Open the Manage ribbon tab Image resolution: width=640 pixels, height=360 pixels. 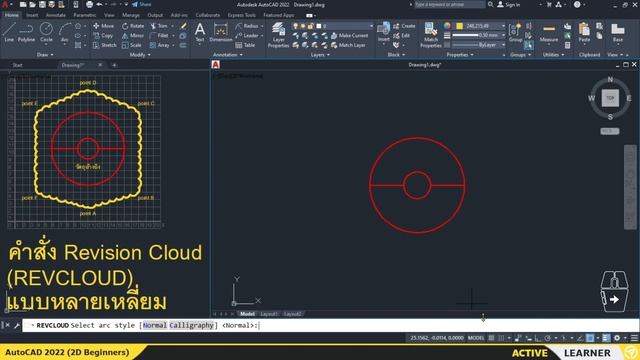[131, 15]
